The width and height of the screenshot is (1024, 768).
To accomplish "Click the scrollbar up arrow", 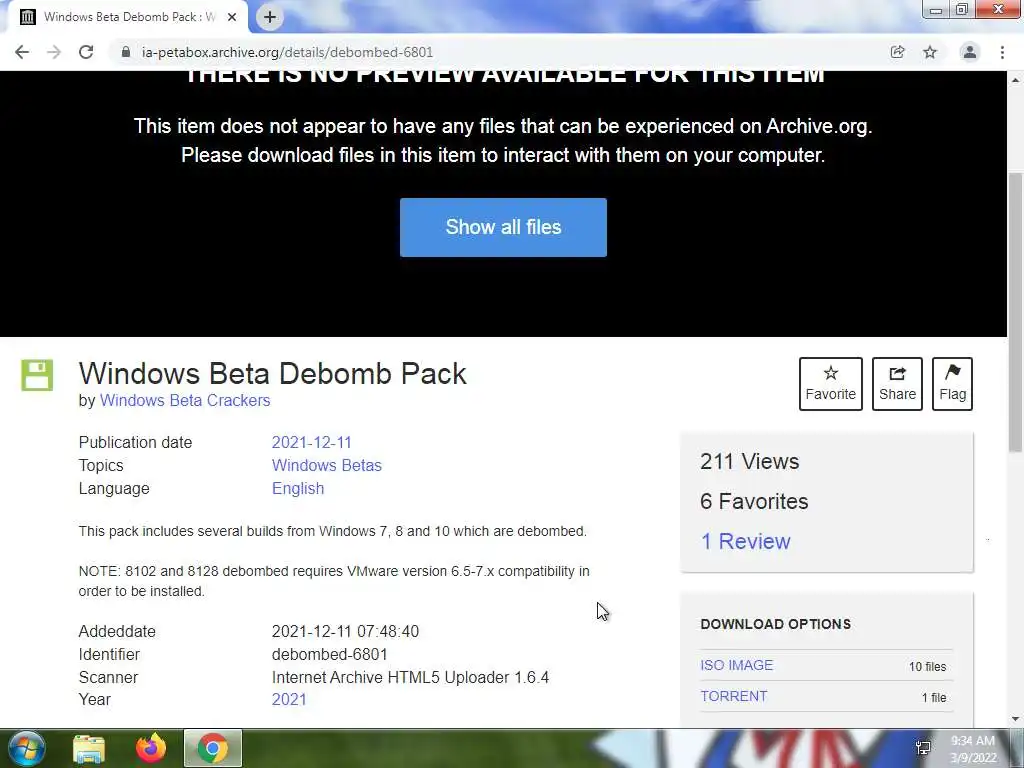I will [1016, 80].
